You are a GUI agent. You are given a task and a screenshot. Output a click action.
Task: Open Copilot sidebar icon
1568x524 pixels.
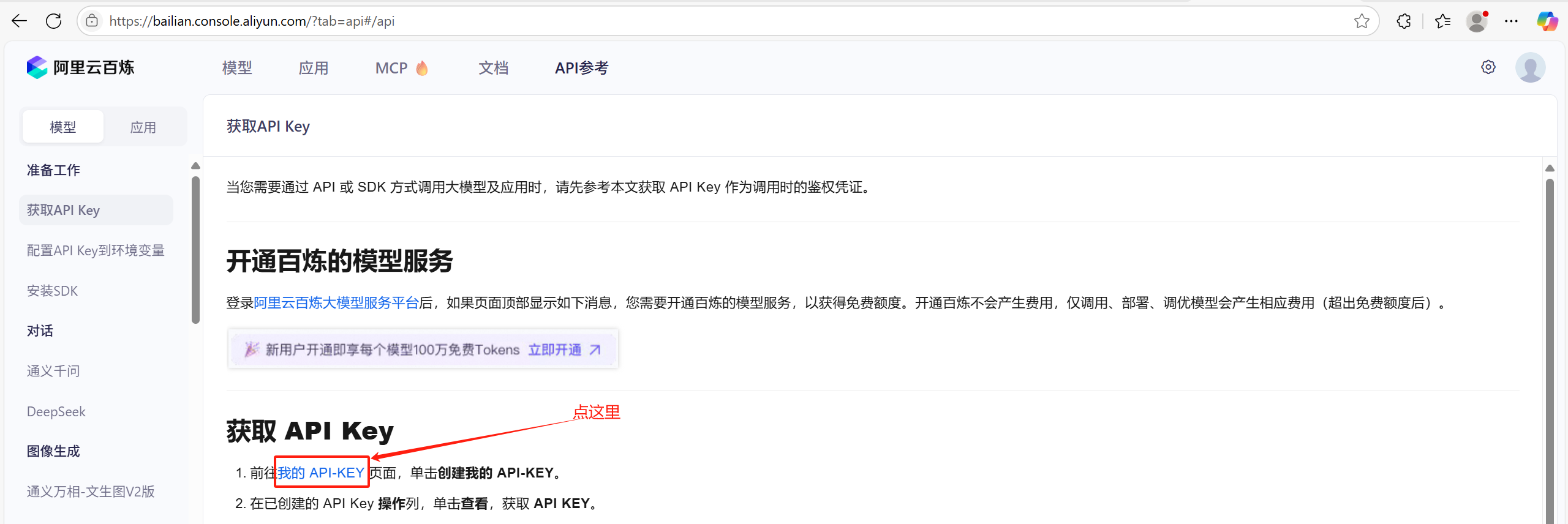click(x=1547, y=21)
